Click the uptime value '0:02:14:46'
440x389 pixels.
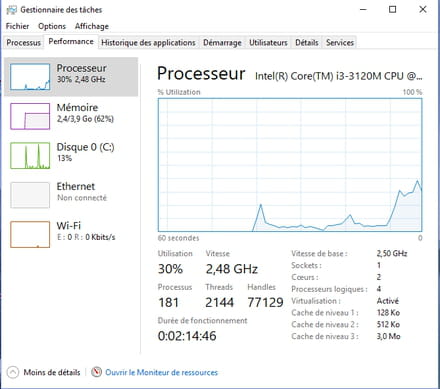pyautogui.click(x=187, y=336)
